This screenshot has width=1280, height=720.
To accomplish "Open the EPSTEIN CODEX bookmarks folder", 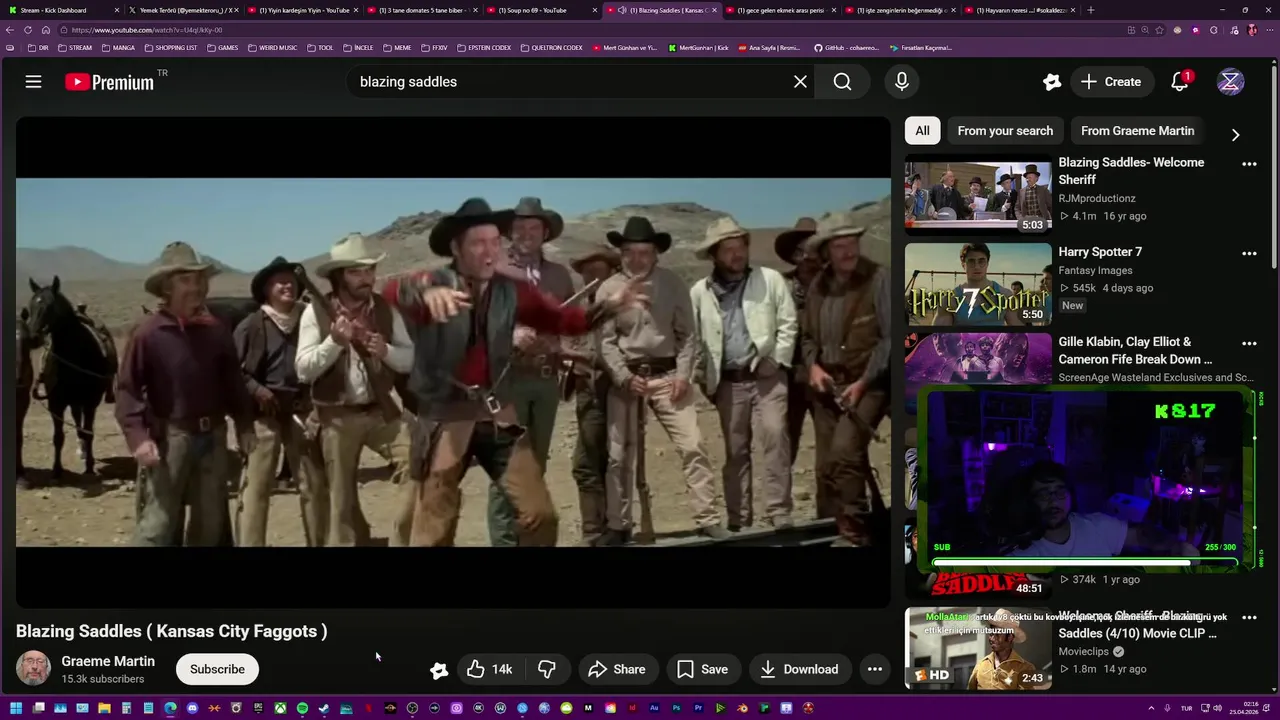I will click(x=483, y=48).
